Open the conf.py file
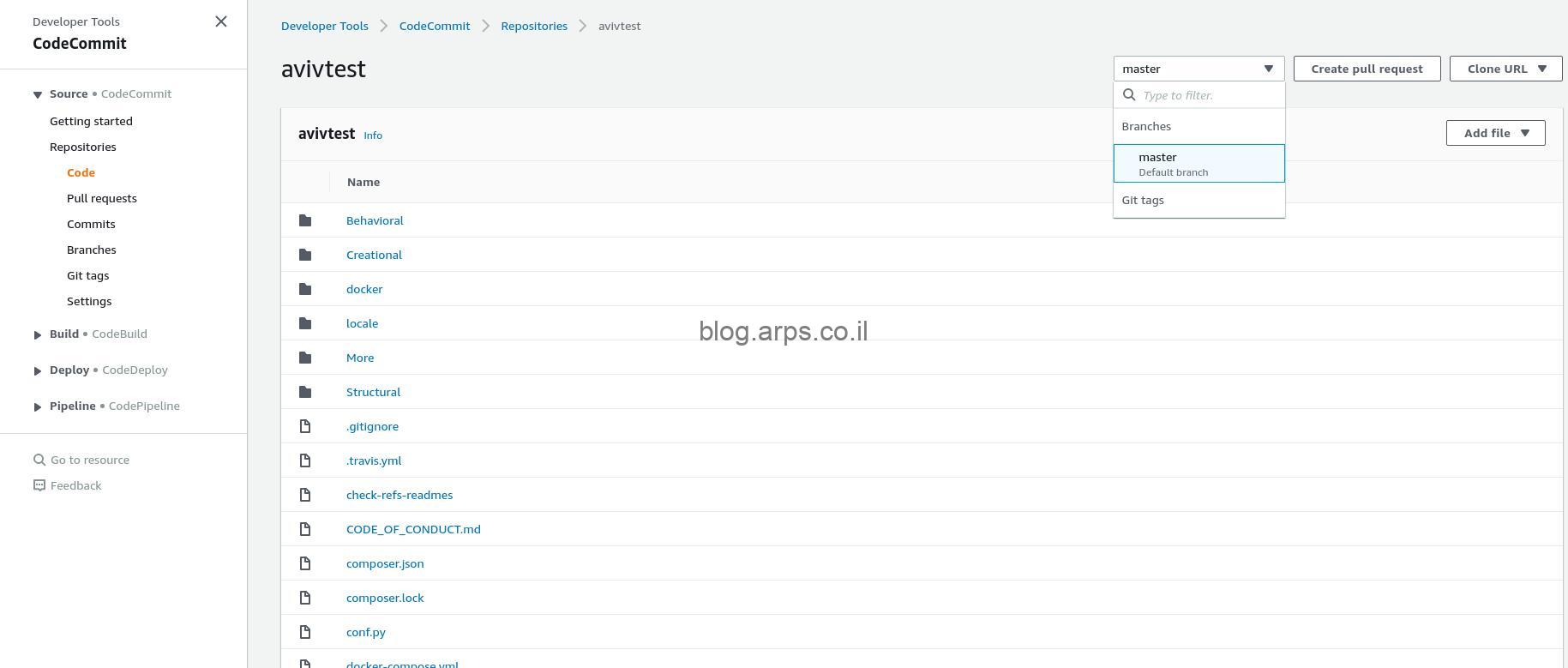The height and width of the screenshot is (668, 1568). (366, 632)
